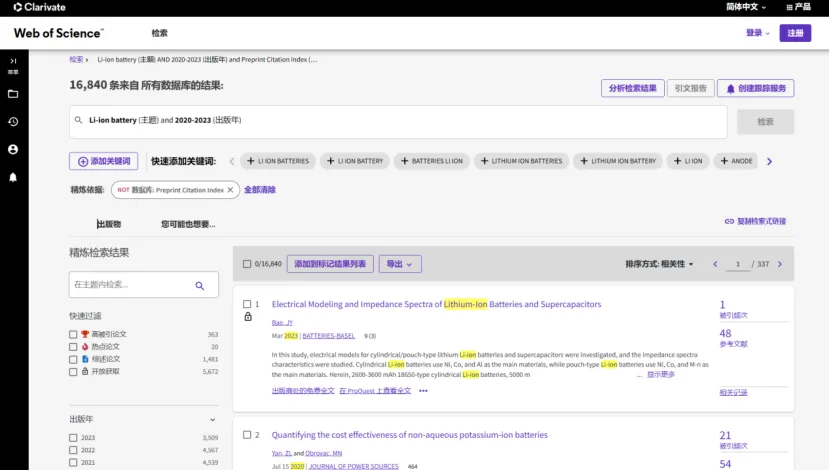Tick the 2023 publication year checkbox

point(73,438)
